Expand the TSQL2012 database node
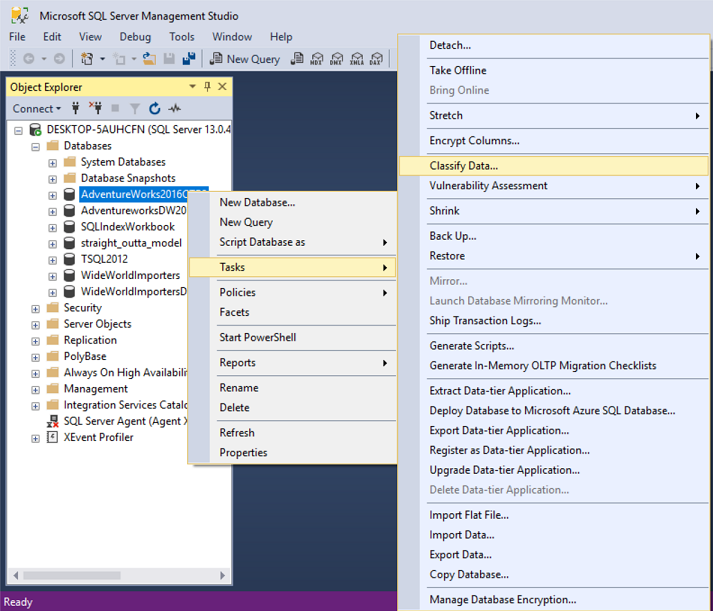The height and width of the screenshot is (611, 713). [53, 260]
